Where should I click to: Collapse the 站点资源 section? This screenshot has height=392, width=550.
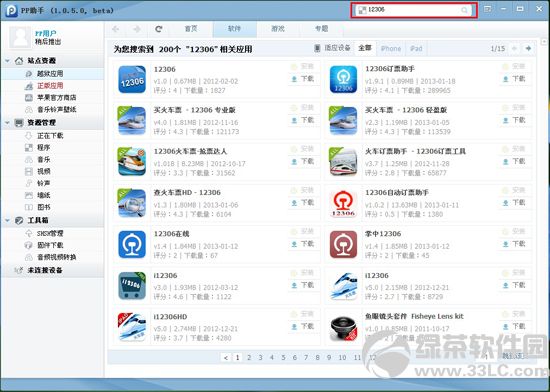[x=7, y=61]
